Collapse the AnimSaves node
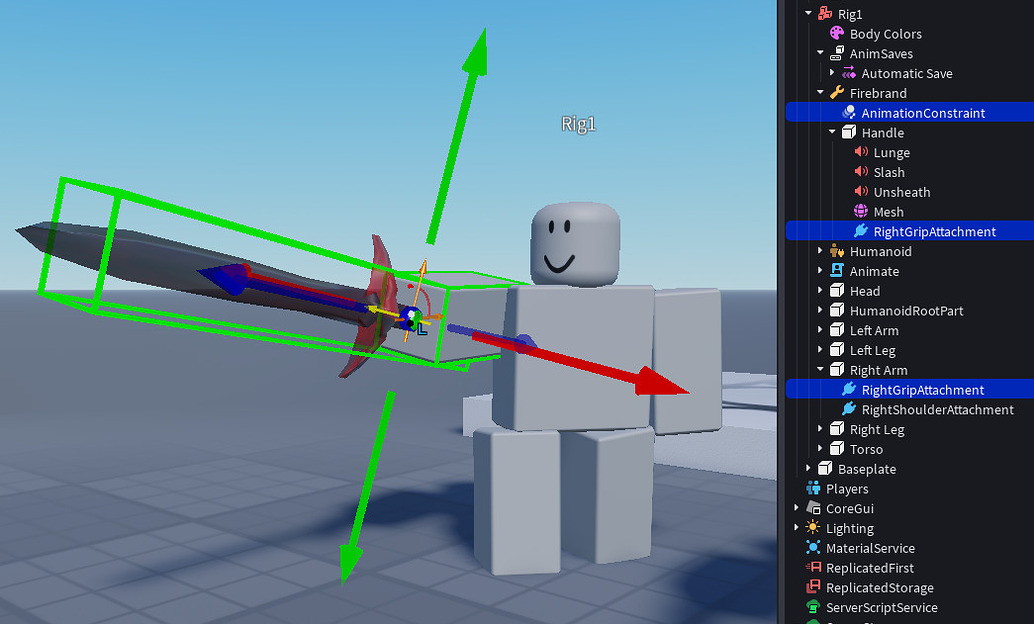The height and width of the screenshot is (624, 1034). coord(820,53)
